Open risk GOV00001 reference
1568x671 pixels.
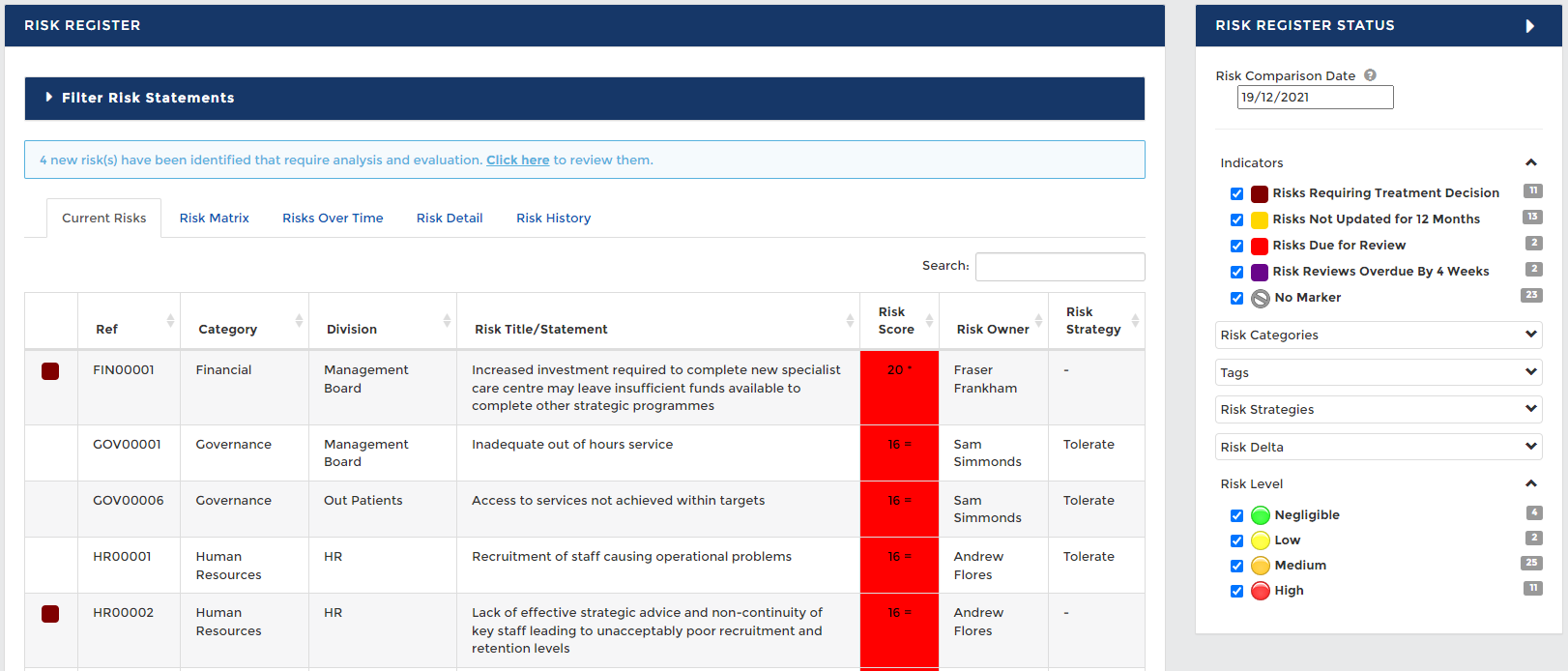(x=127, y=445)
